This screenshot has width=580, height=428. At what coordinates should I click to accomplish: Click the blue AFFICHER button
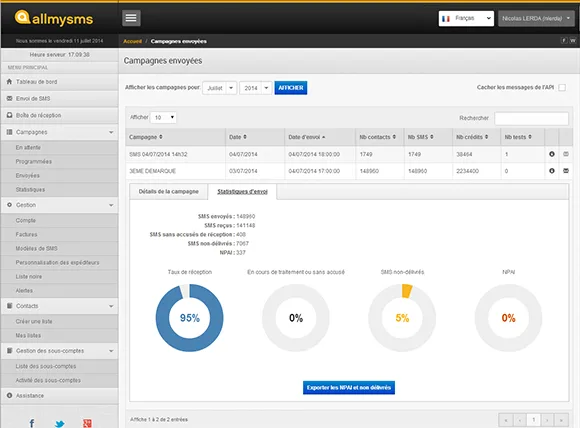(291, 88)
